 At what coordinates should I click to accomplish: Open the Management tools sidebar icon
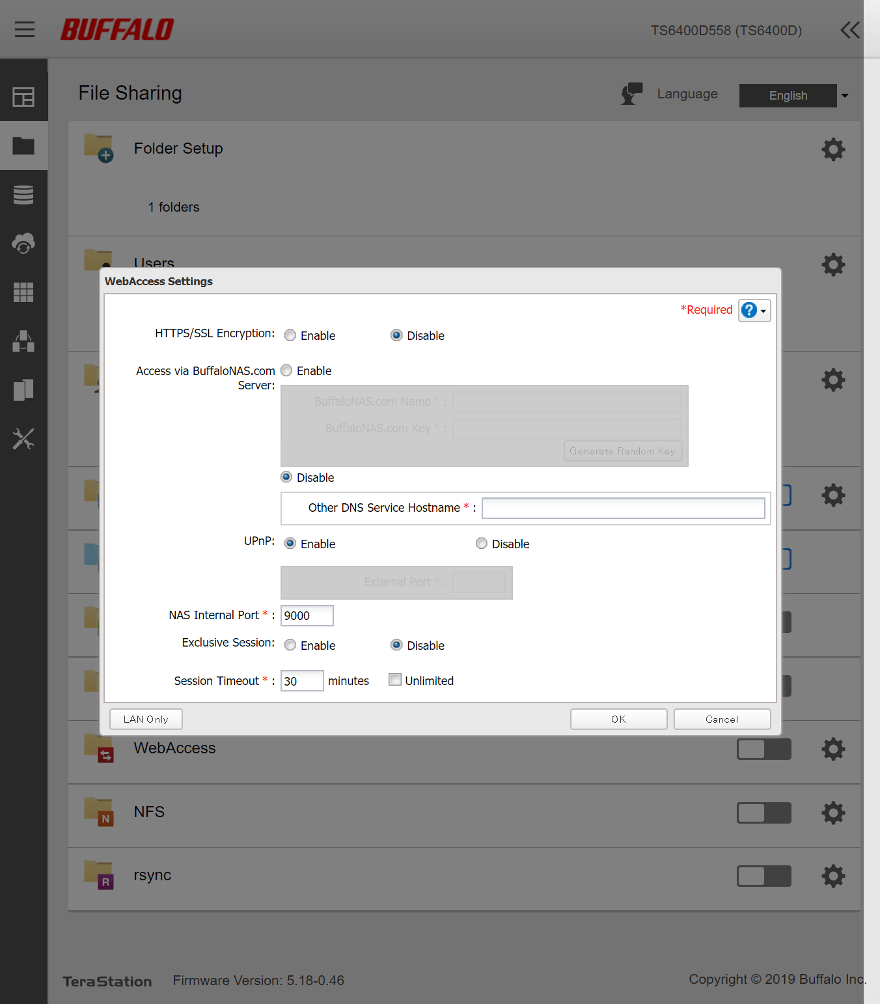click(24, 439)
